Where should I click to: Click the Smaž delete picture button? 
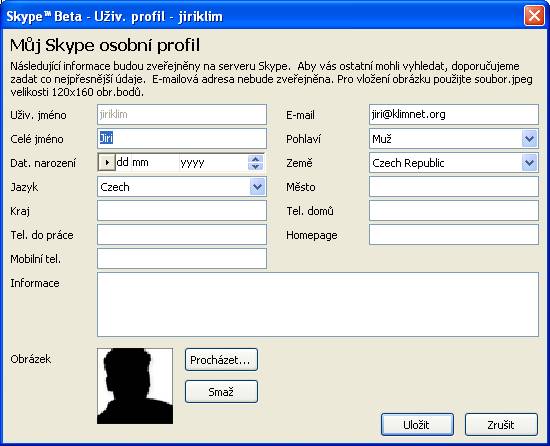click(221, 391)
